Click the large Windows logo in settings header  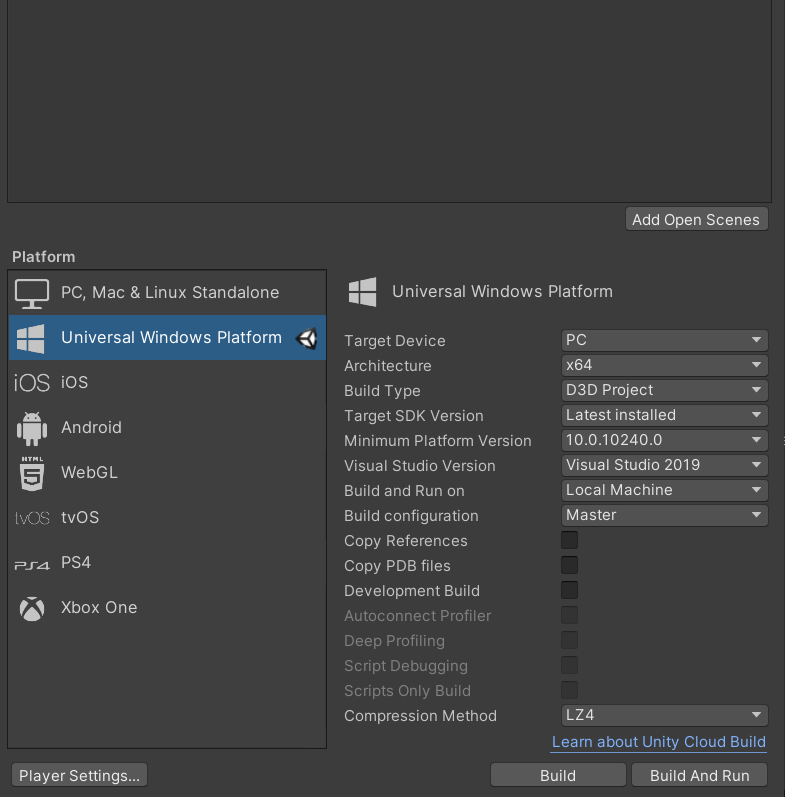(363, 292)
